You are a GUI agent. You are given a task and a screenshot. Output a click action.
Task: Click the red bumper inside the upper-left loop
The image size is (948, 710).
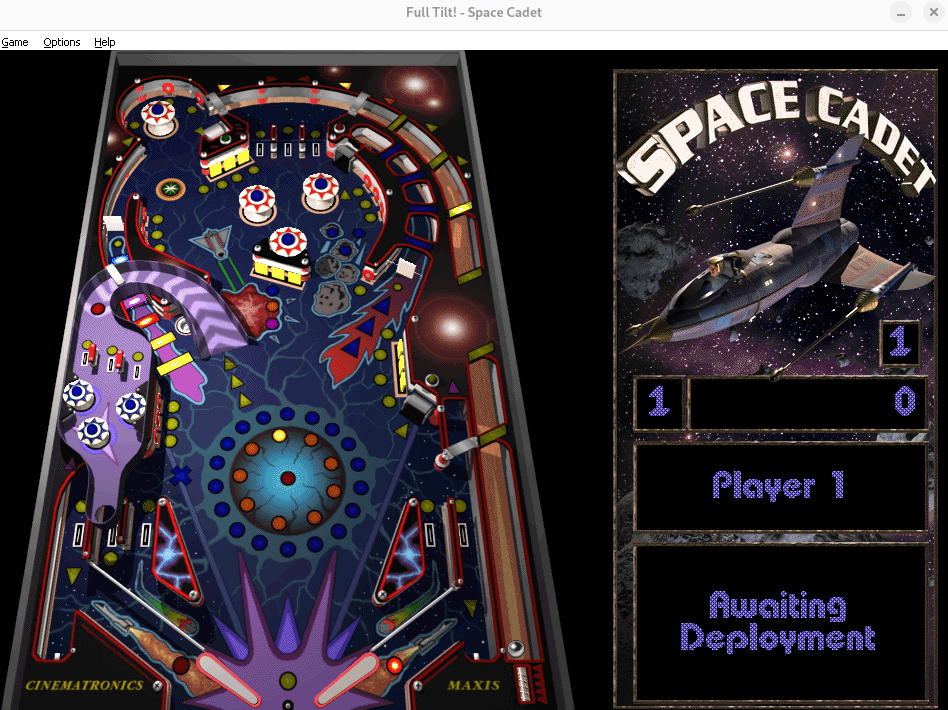click(158, 116)
